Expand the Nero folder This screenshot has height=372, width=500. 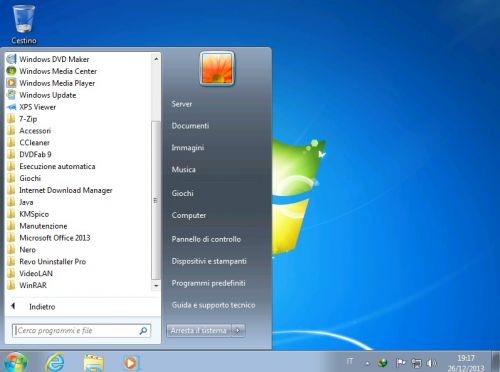pyautogui.click(x=21, y=250)
